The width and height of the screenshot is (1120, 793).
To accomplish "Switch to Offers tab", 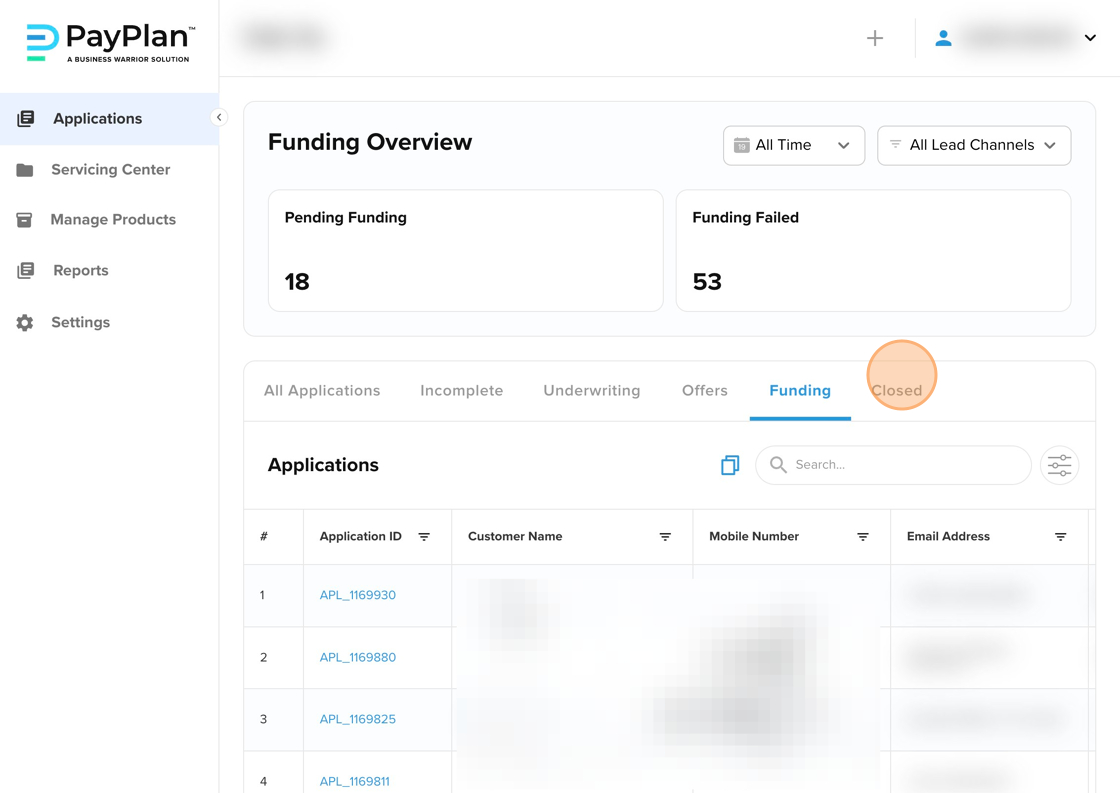I will [x=704, y=391].
